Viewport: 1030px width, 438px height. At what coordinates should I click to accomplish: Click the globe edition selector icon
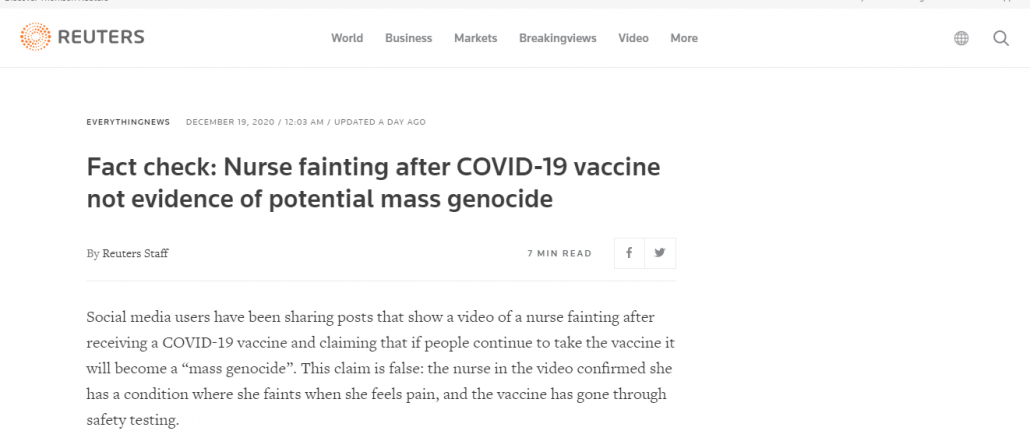click(961, 38)
